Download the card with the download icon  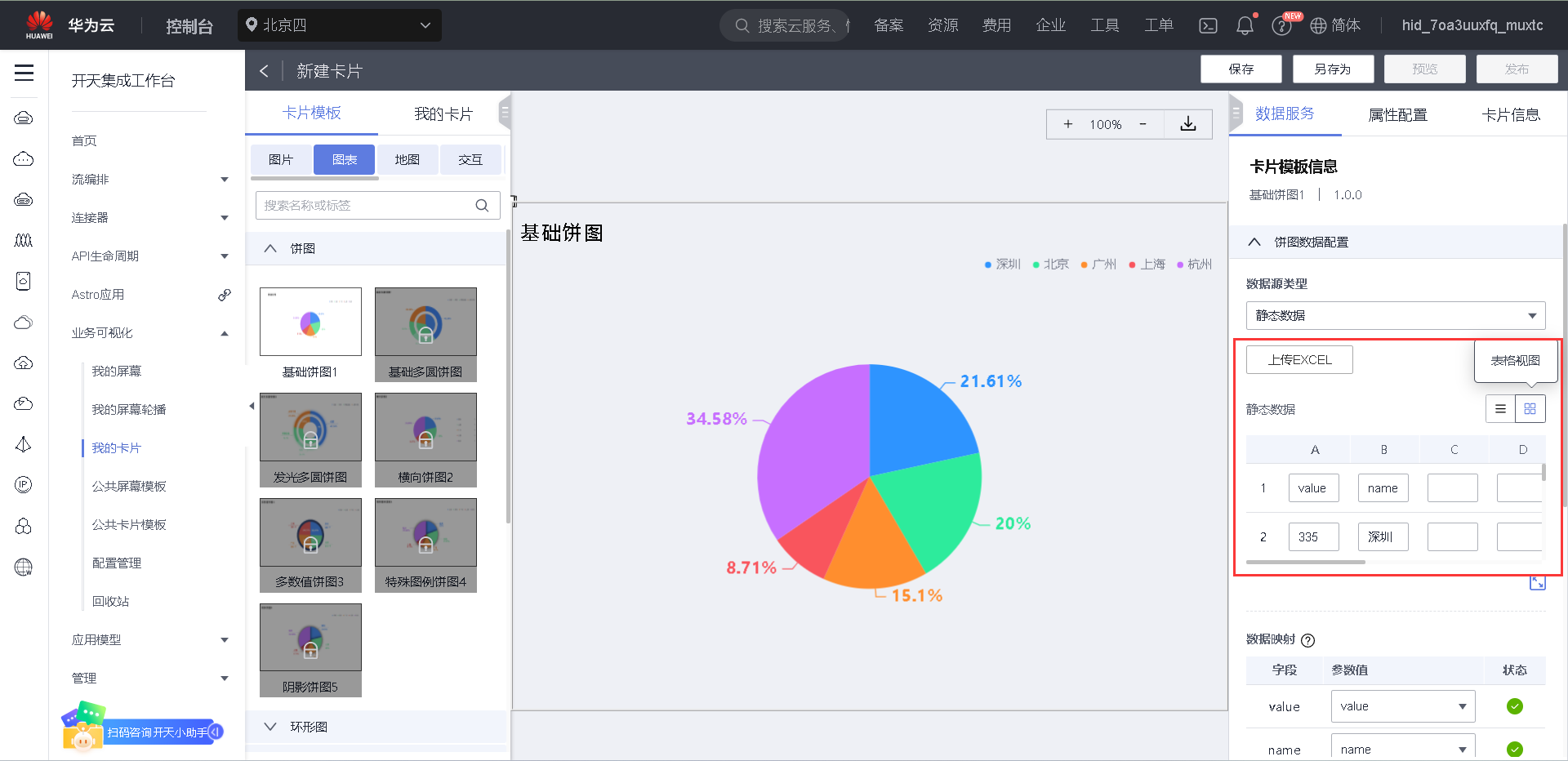tap(1188, 124)
